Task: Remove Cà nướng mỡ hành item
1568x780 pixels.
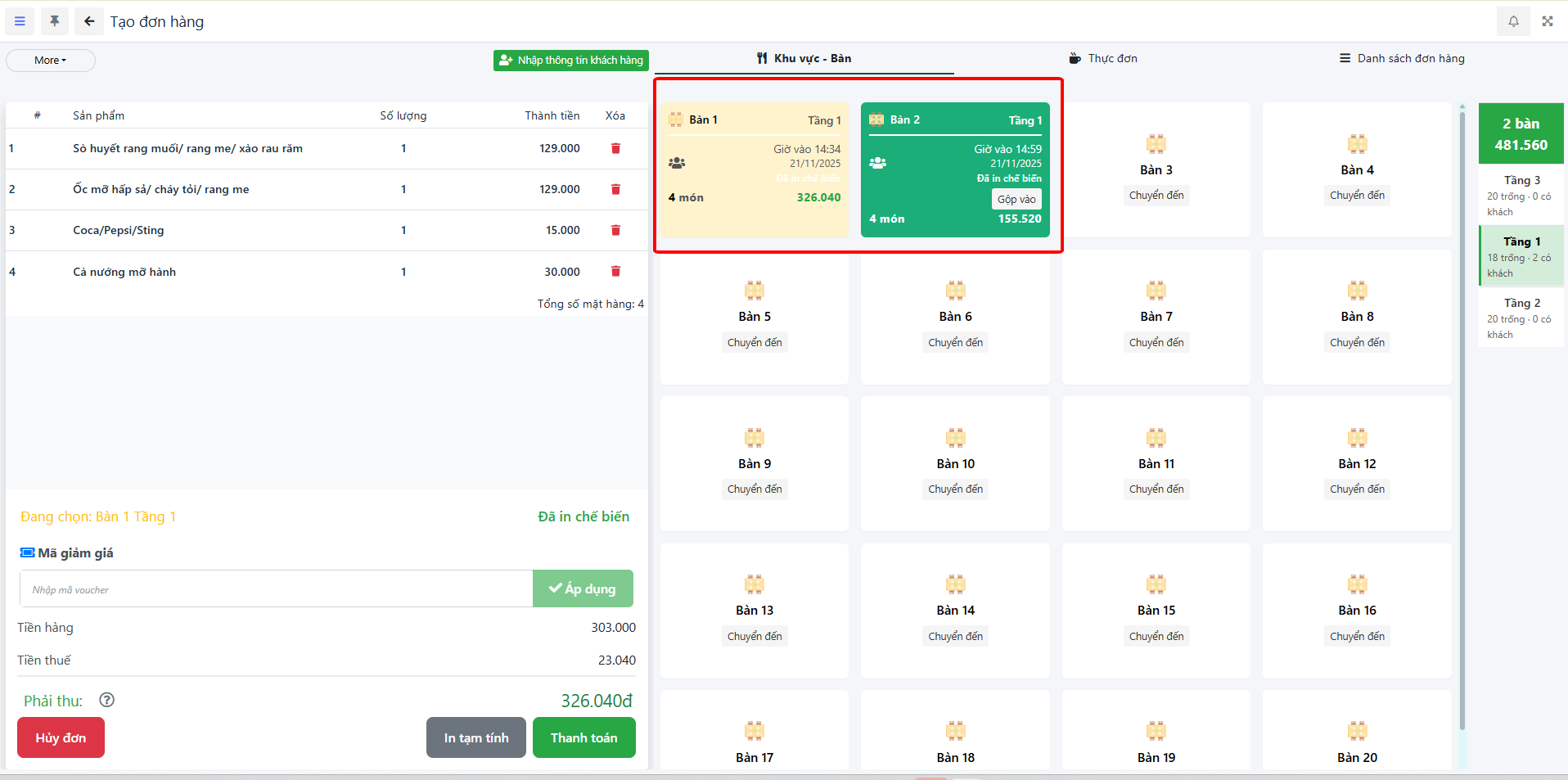Action: [615, 272]
